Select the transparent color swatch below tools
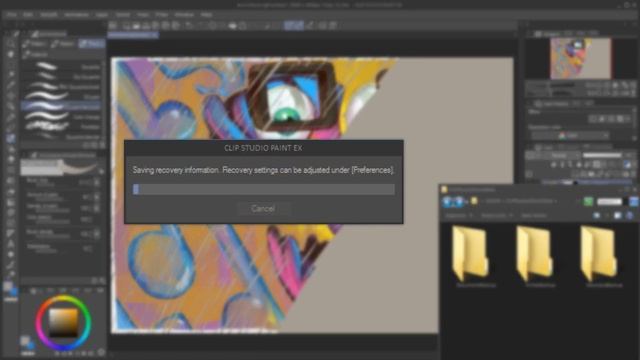The height and width of the screenshot is (360, 640). click(11, 300)
